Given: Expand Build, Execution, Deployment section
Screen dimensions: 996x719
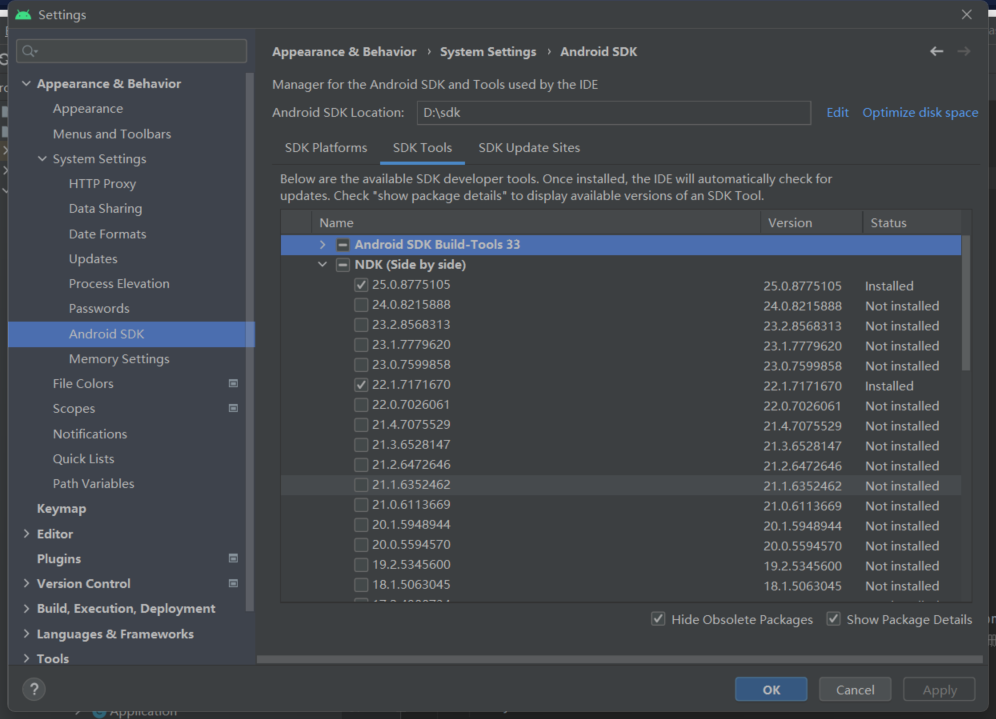Looking at the screenshot, I should click(x=26, y=608).
